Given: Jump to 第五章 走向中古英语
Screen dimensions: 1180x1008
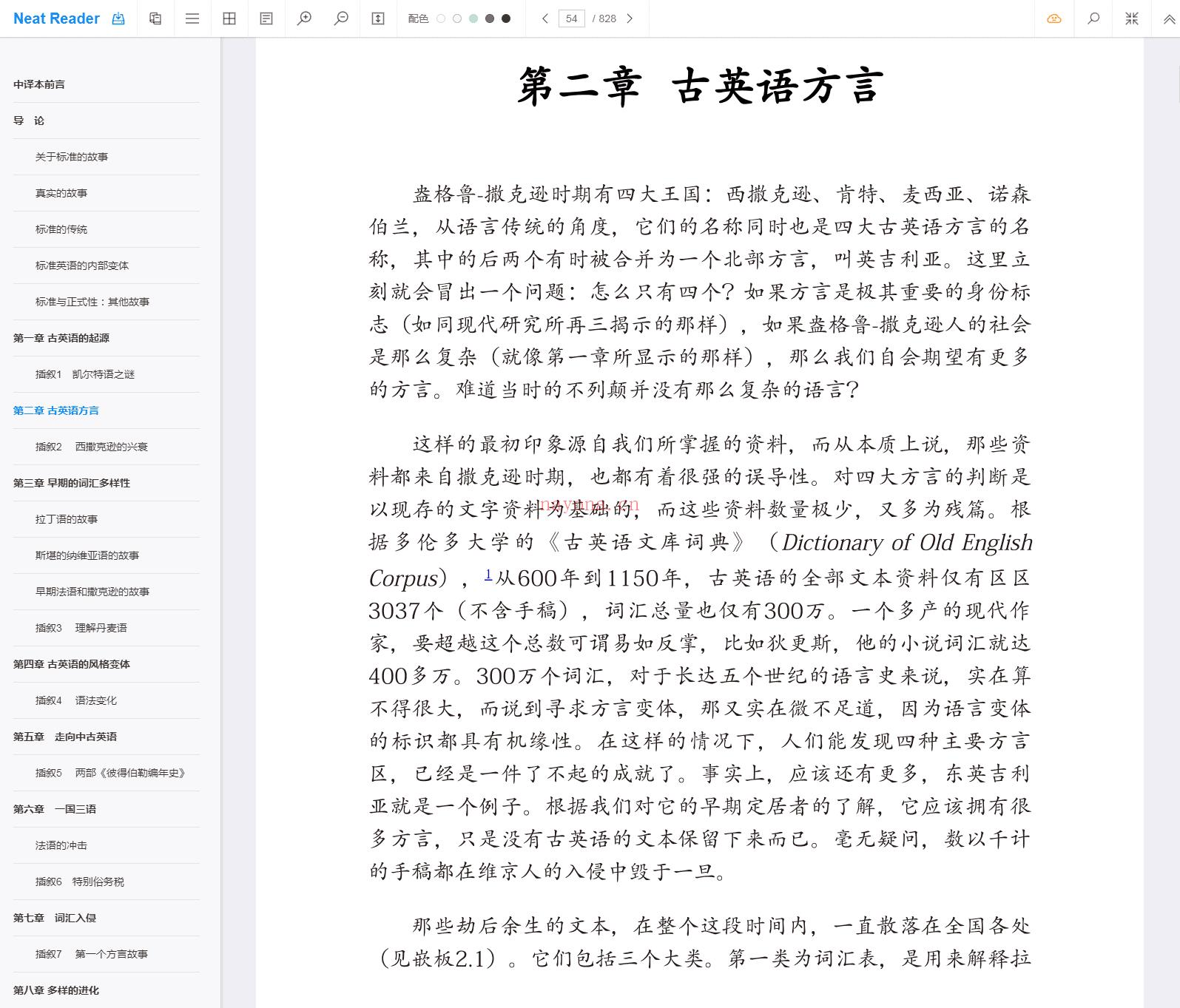Looking at the screenshot, I should pyautogui.click(x=65, y=737).
